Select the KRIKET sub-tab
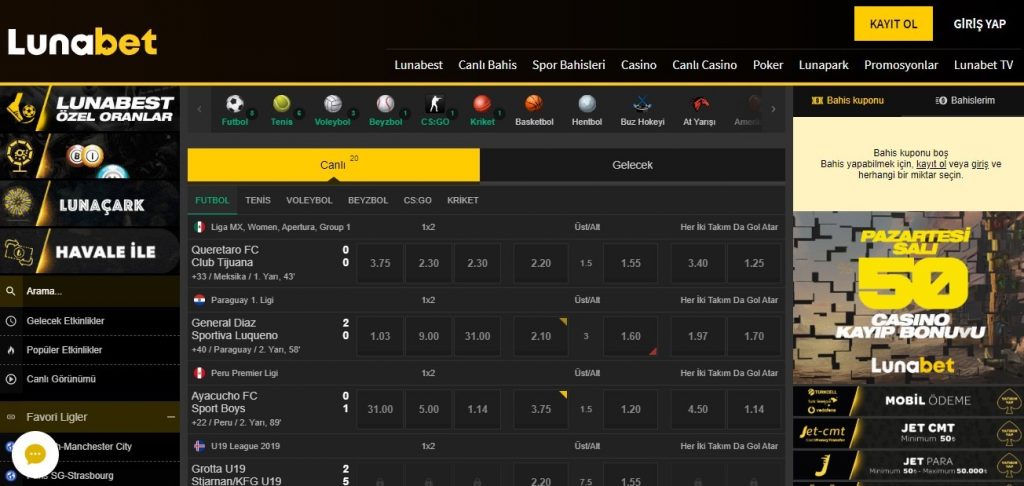This screenshot has height=486, width=1024. [463, 201]
